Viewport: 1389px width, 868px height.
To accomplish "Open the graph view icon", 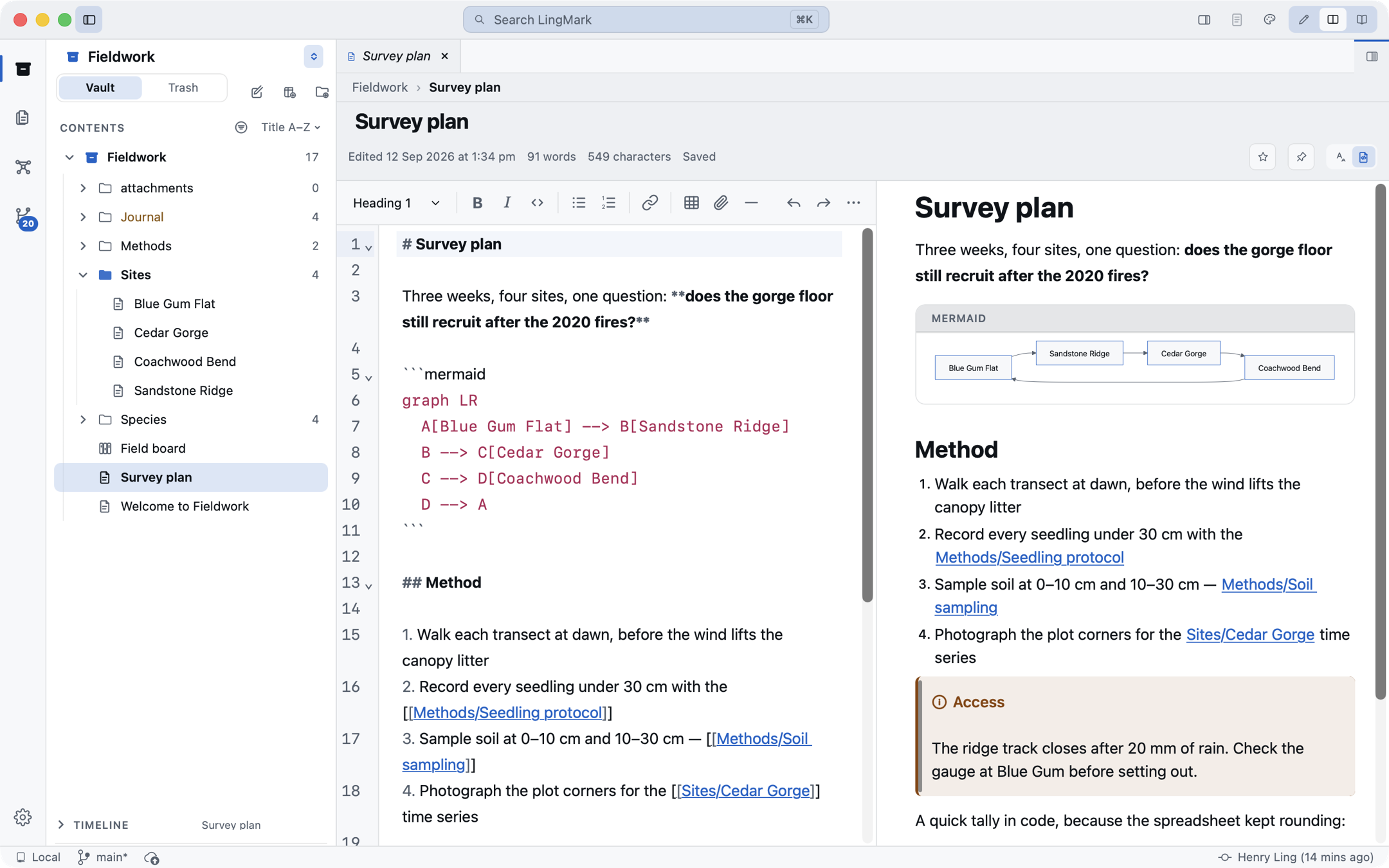I will click(23, 167).
